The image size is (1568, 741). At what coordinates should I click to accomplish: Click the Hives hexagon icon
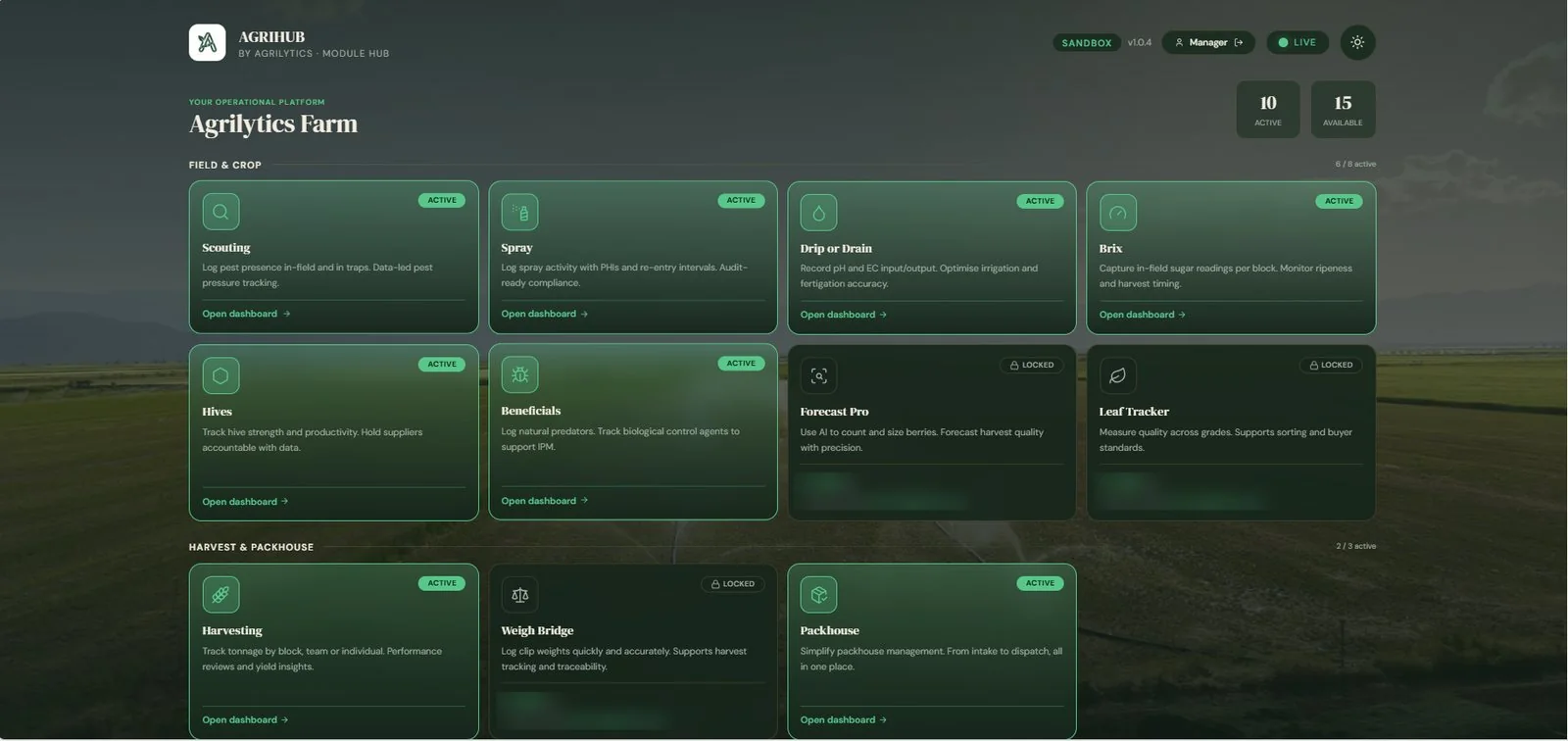coord(220,375)
